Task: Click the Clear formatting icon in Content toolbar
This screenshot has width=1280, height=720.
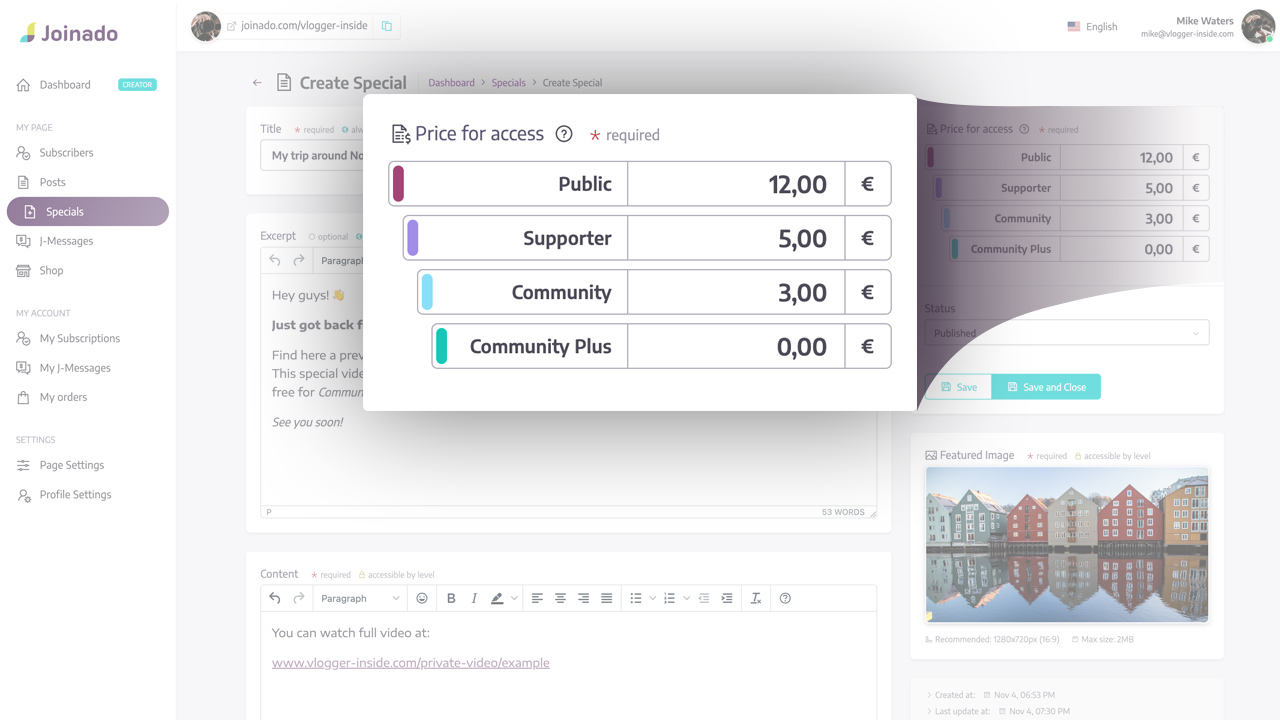Action: coord(756,597)
